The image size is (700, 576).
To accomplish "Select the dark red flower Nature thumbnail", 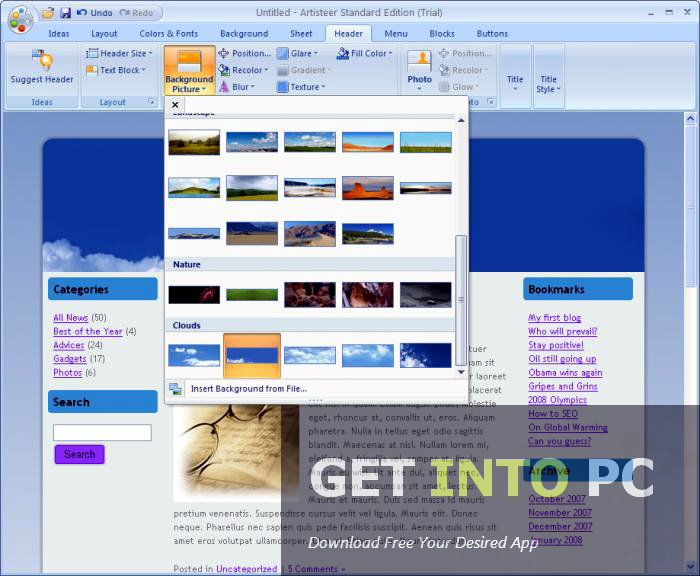I will (x=194, y=295).
